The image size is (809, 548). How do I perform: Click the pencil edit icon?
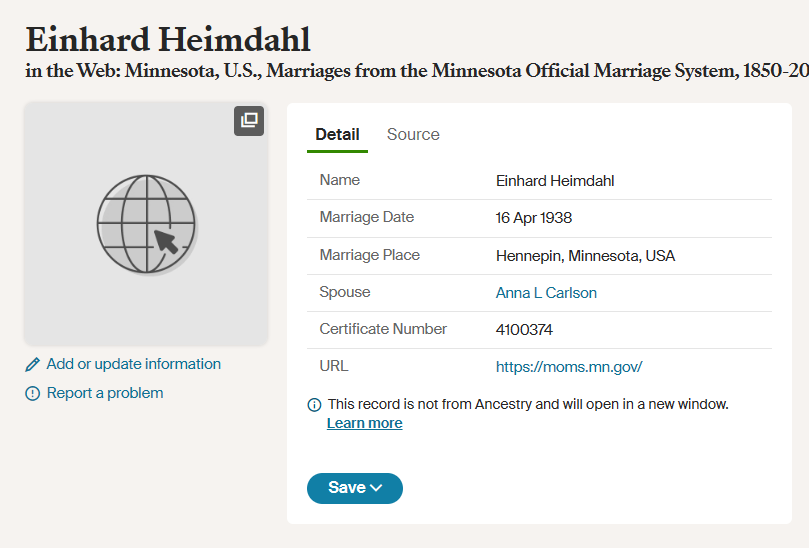(33, 365)
